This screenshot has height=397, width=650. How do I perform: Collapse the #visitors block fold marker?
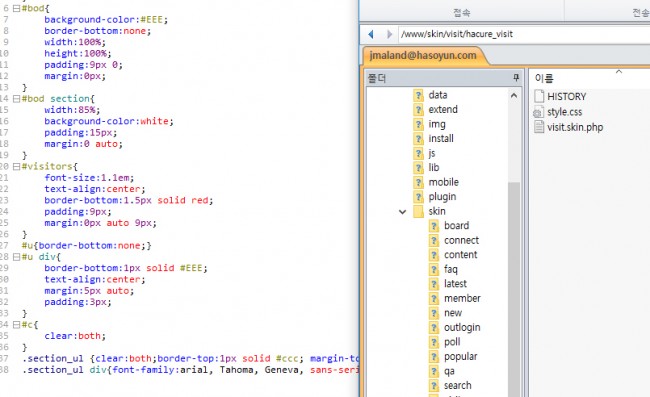pyautogui.click(x=16, y=166)
